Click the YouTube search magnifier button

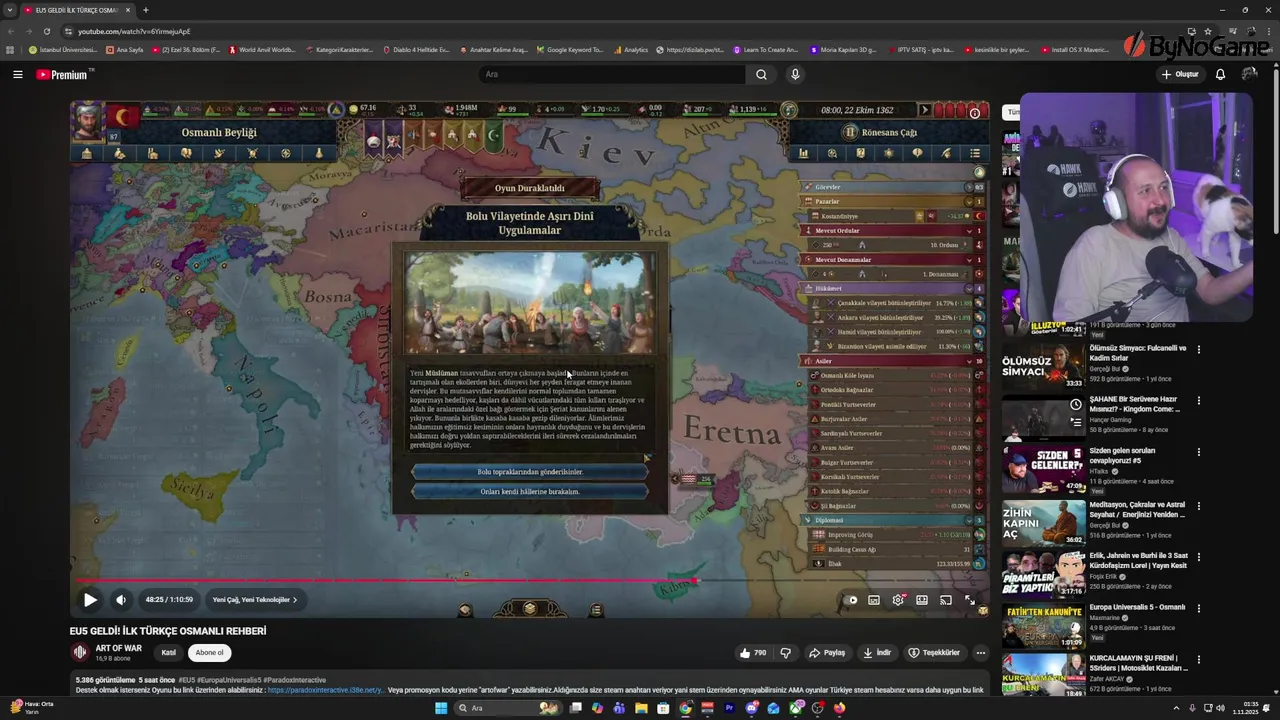click(761, 74)
